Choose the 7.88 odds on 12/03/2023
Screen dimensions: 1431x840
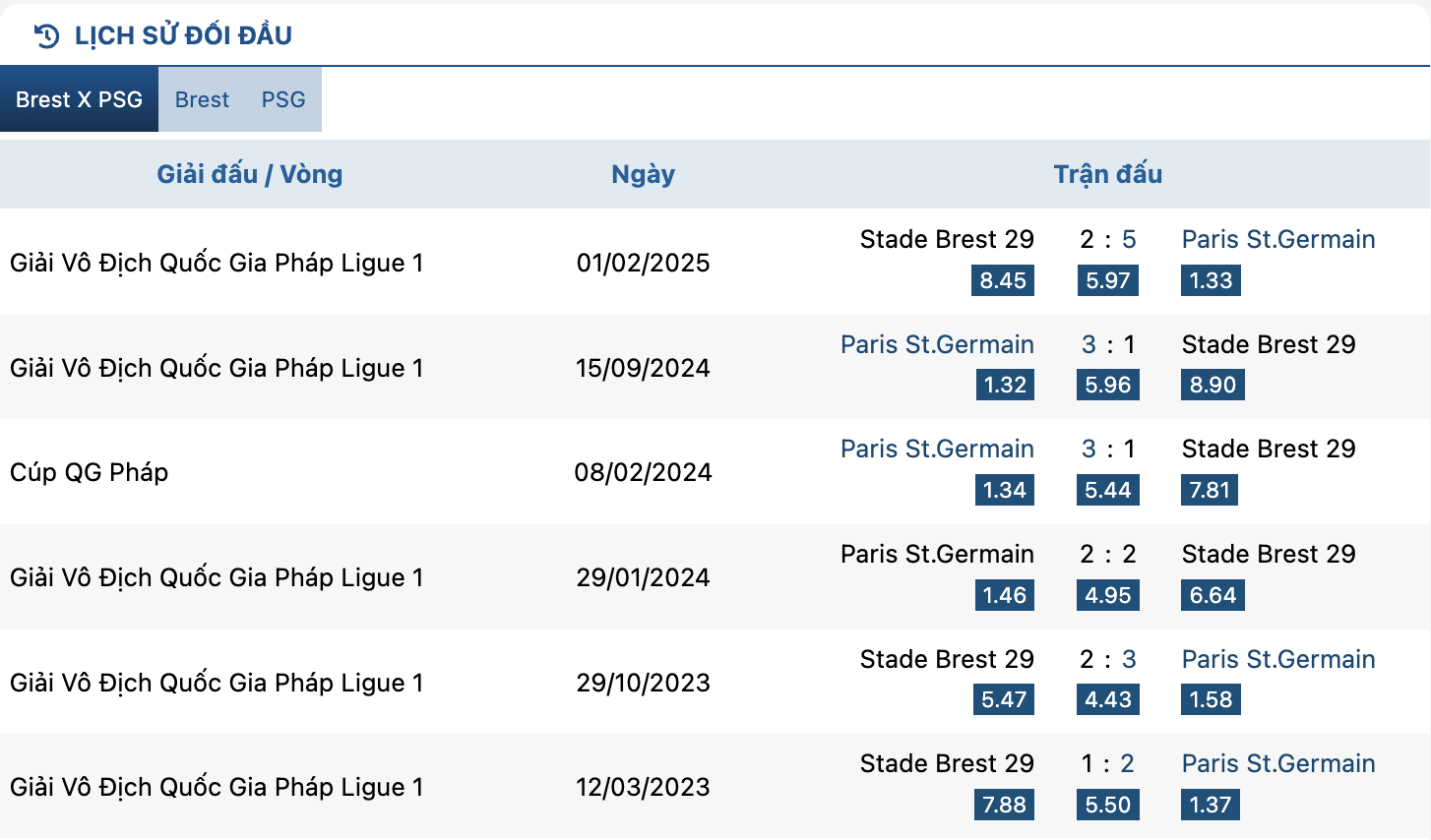pos(1004,805)
